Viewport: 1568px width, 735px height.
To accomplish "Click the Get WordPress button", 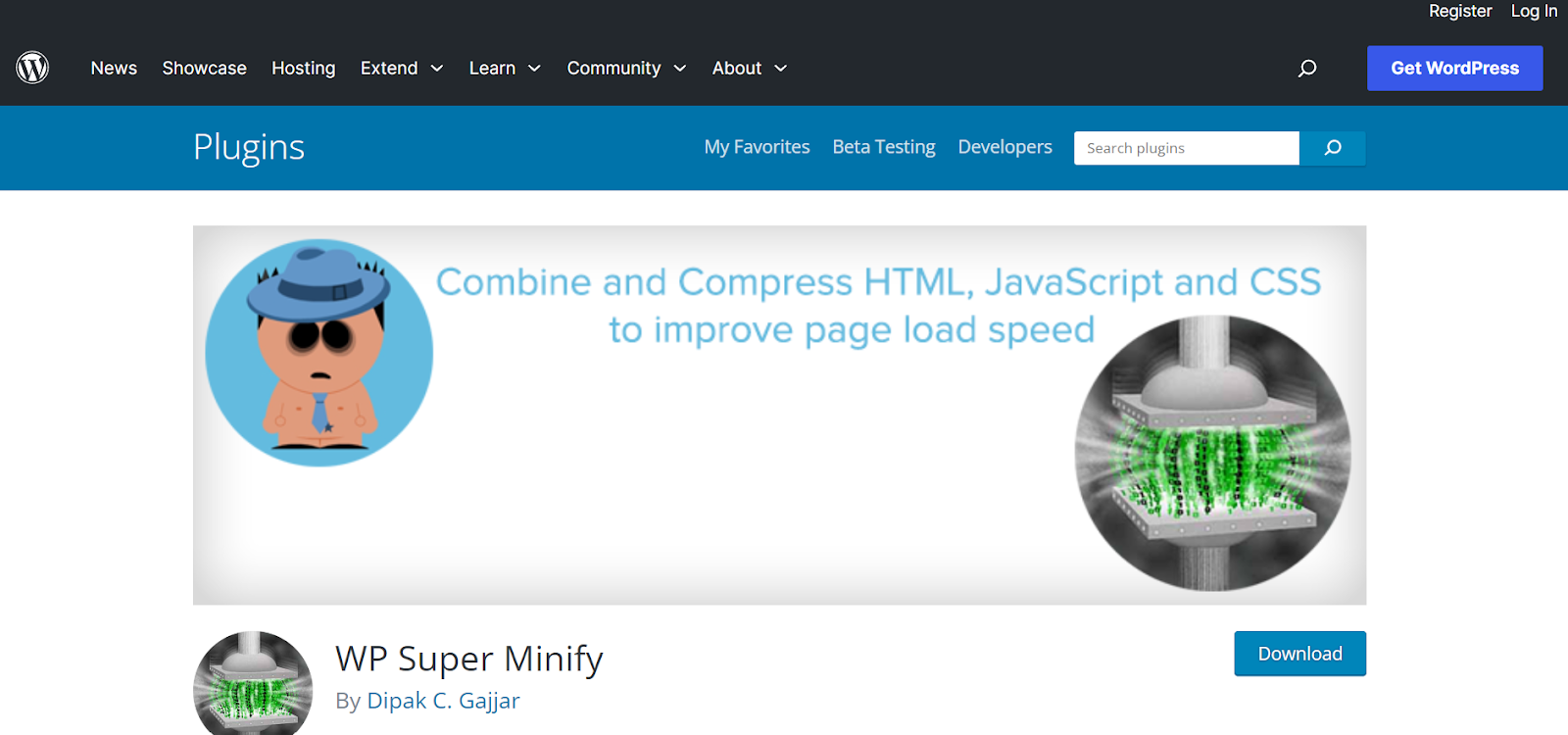I will 1455,69.
